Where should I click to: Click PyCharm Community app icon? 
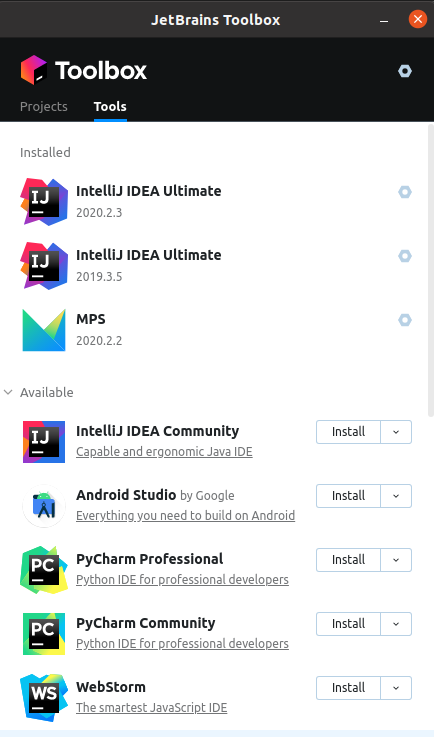pyautogui.click(x=44, y=634)
